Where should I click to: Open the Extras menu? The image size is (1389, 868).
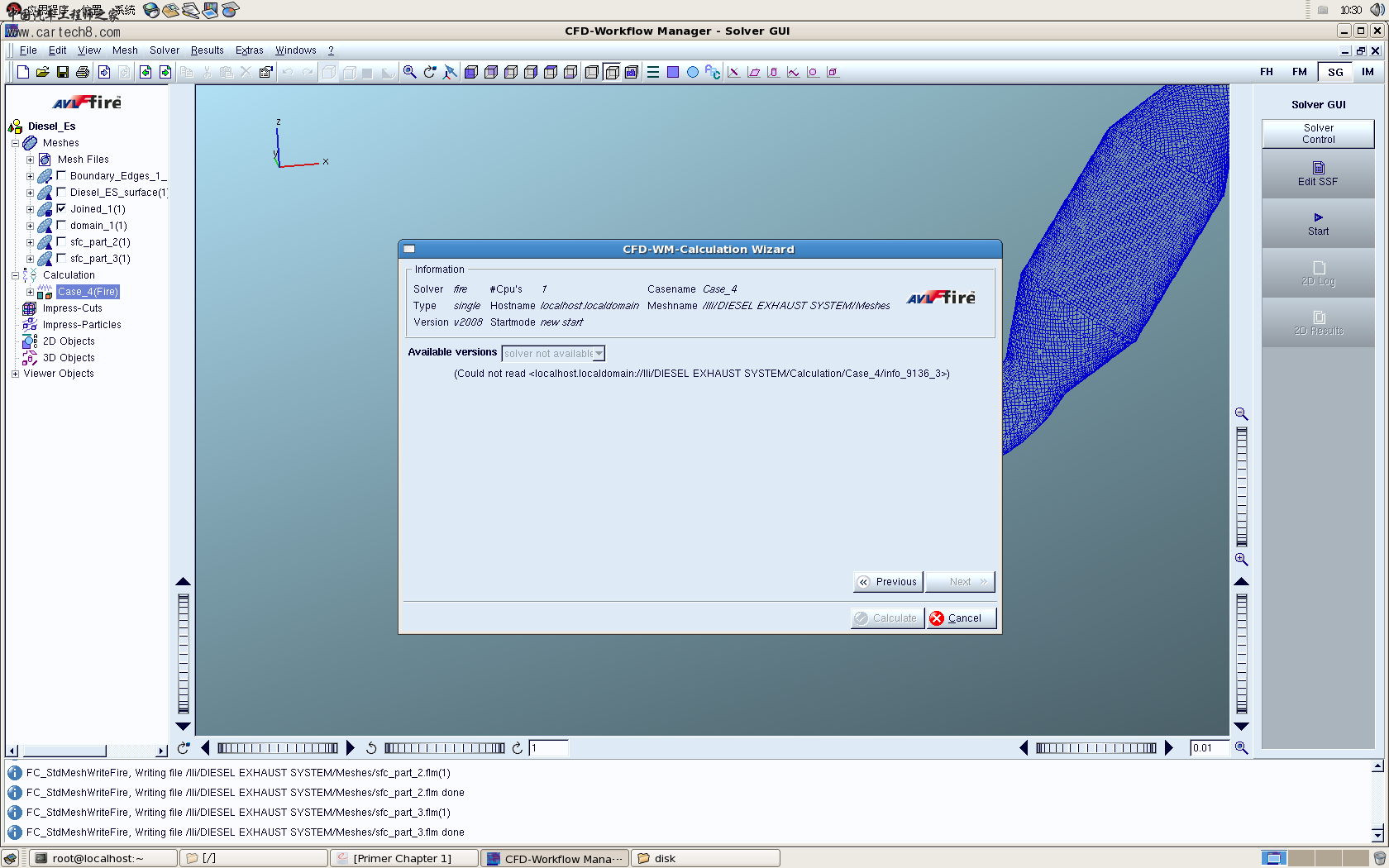[x=250, y=50]
